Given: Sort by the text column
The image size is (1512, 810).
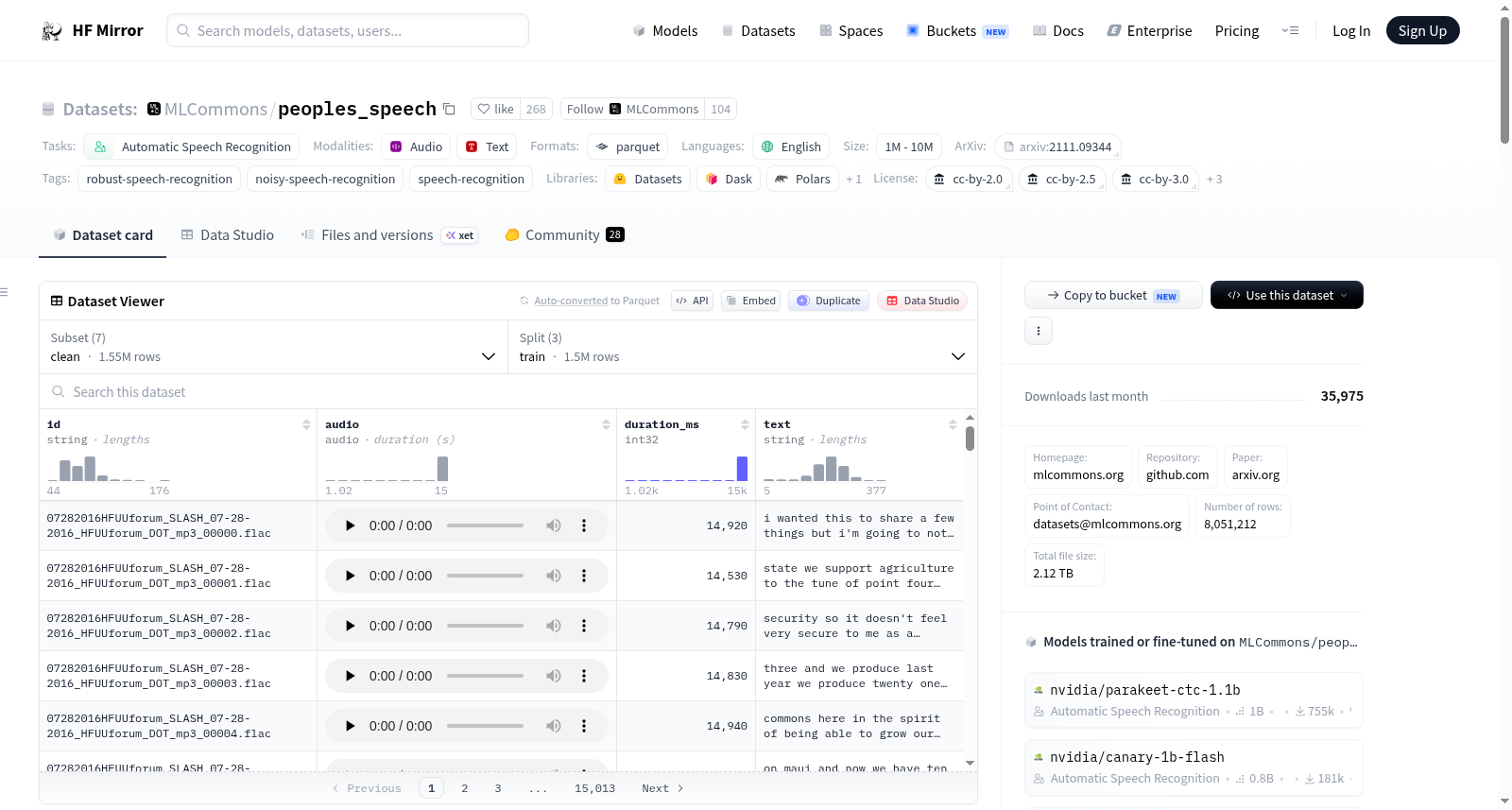Looking at the screenshot, I should coord(953,424).
